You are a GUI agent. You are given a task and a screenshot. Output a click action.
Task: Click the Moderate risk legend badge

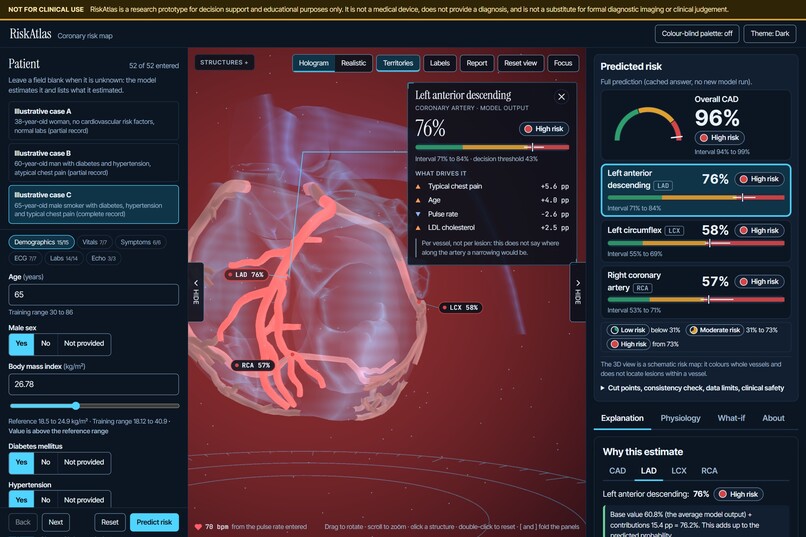715,330
